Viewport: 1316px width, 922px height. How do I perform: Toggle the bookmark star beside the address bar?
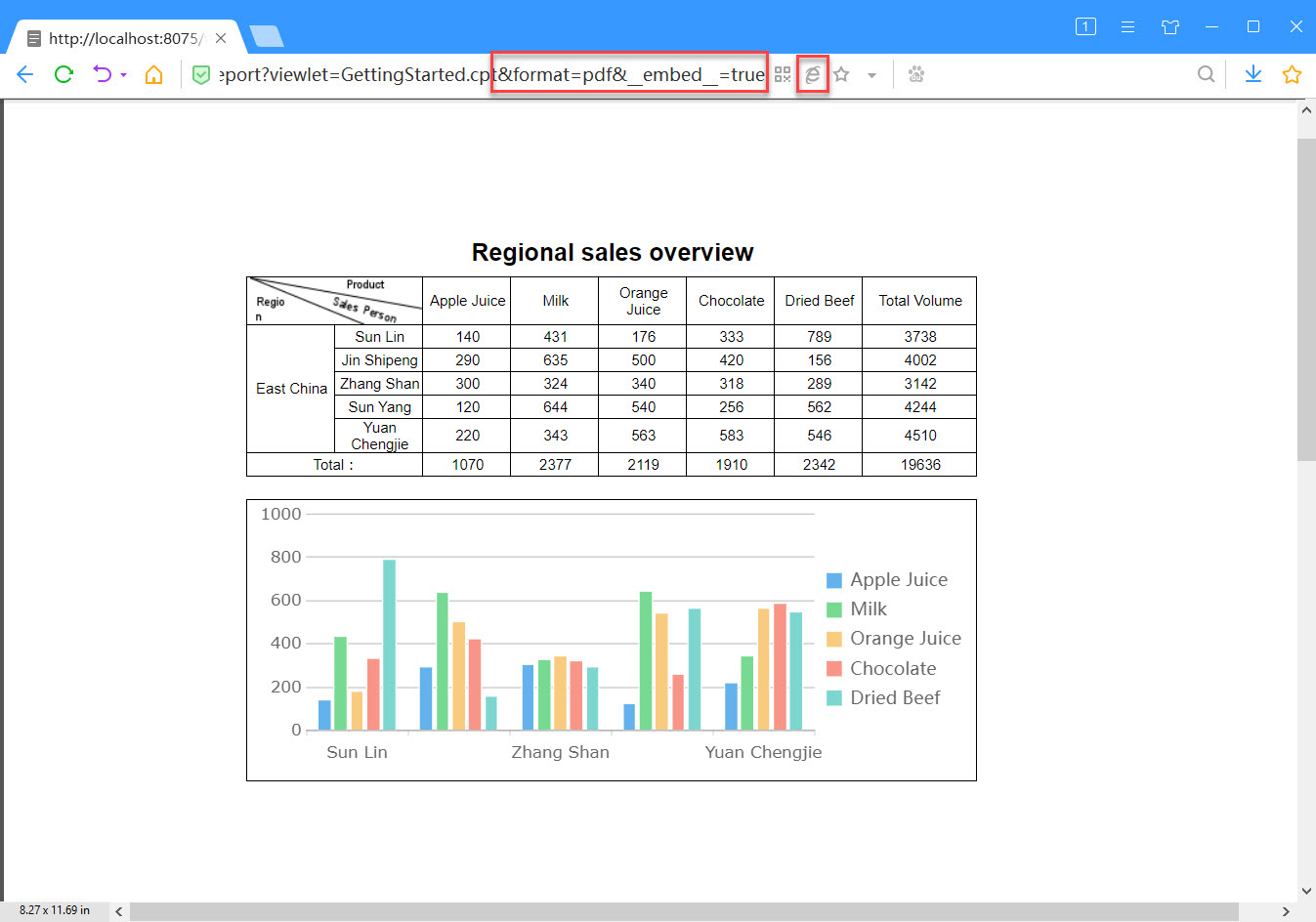(840, 74)
